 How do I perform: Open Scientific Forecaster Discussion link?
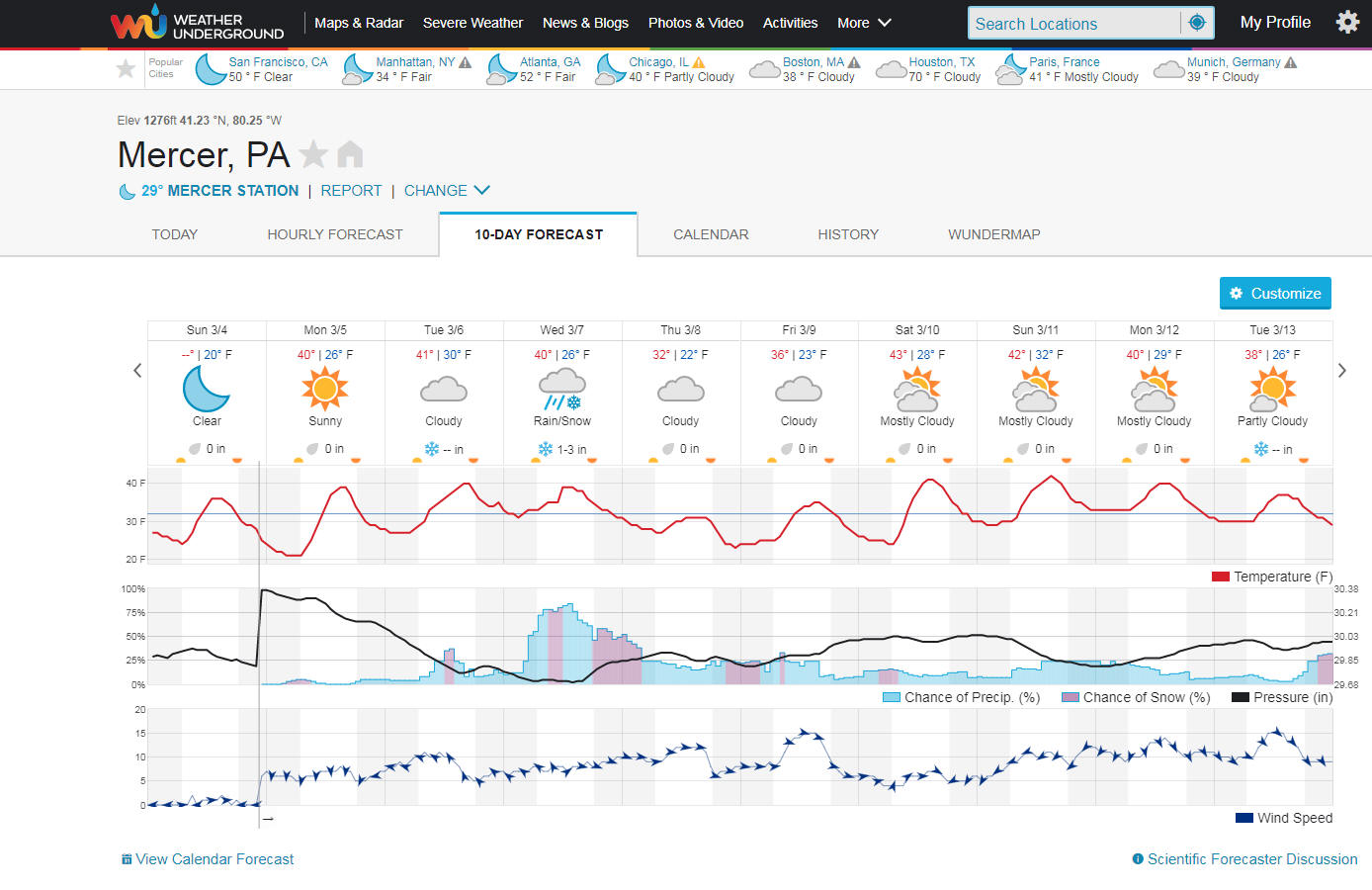pyautogui.click(x=1251, y=859)
